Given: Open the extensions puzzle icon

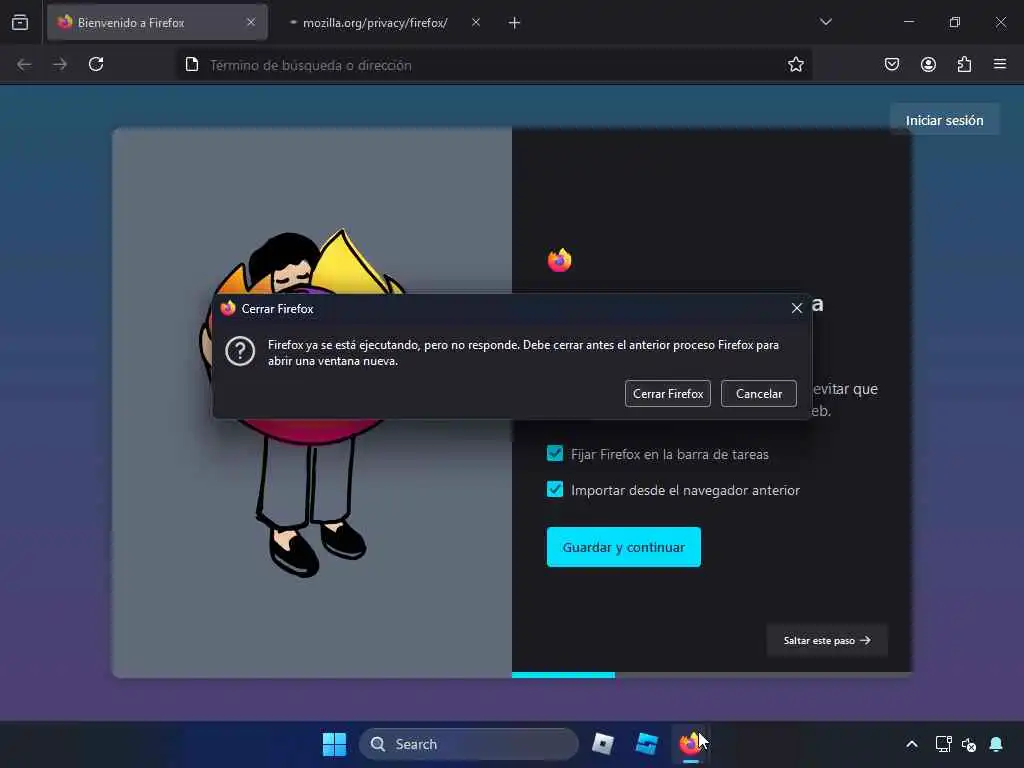Looking at the screenshot, I should tap(964, 64).
